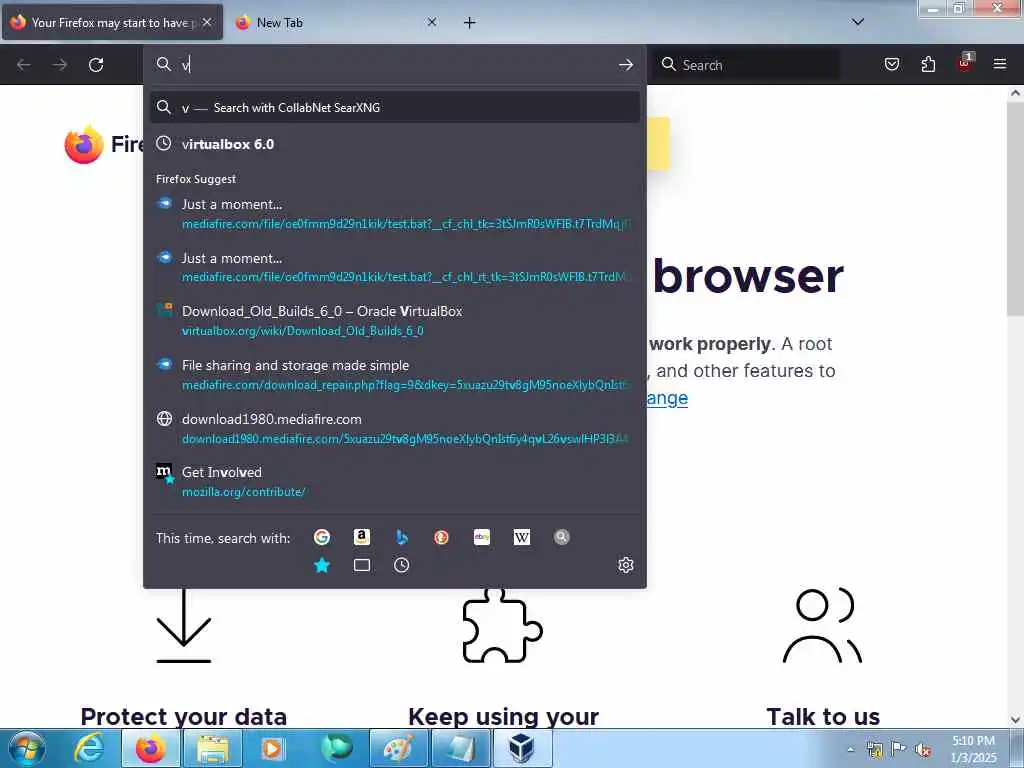Search this time with Bing
This screenshot has width=1024, height=768.
pos(402,537)
